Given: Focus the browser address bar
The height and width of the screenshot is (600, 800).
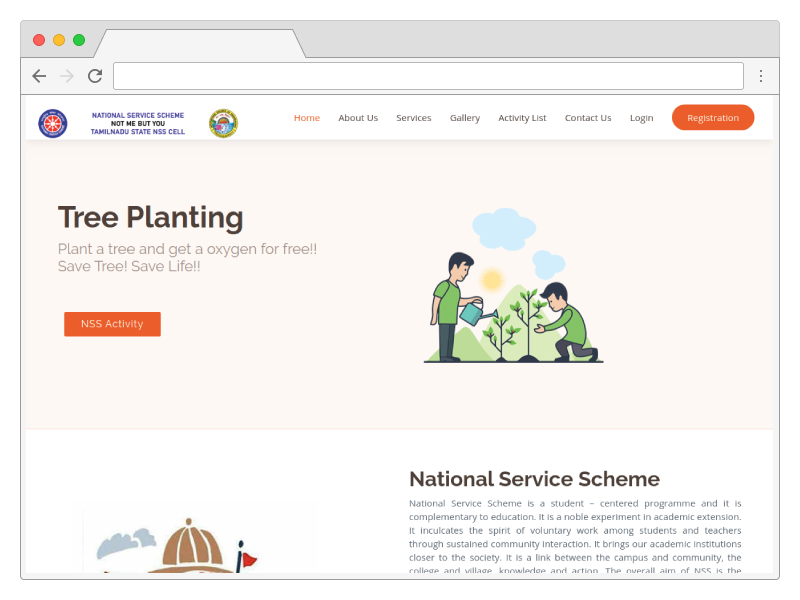Looking at the screenshot, I should tap(428, 76).
